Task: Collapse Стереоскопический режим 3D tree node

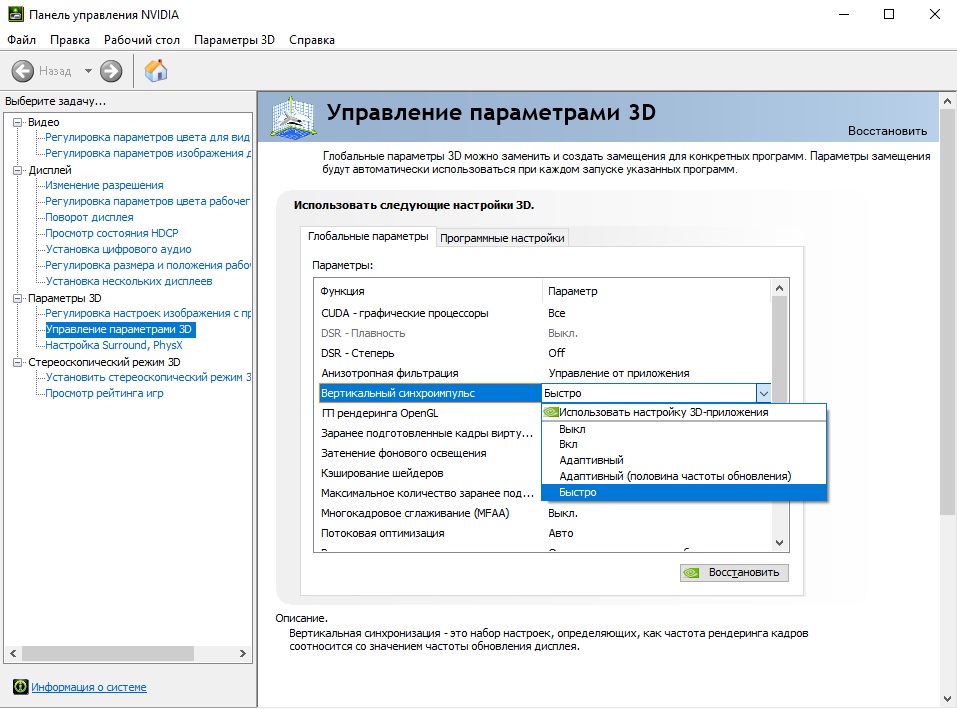Action: tap(18, 362)
